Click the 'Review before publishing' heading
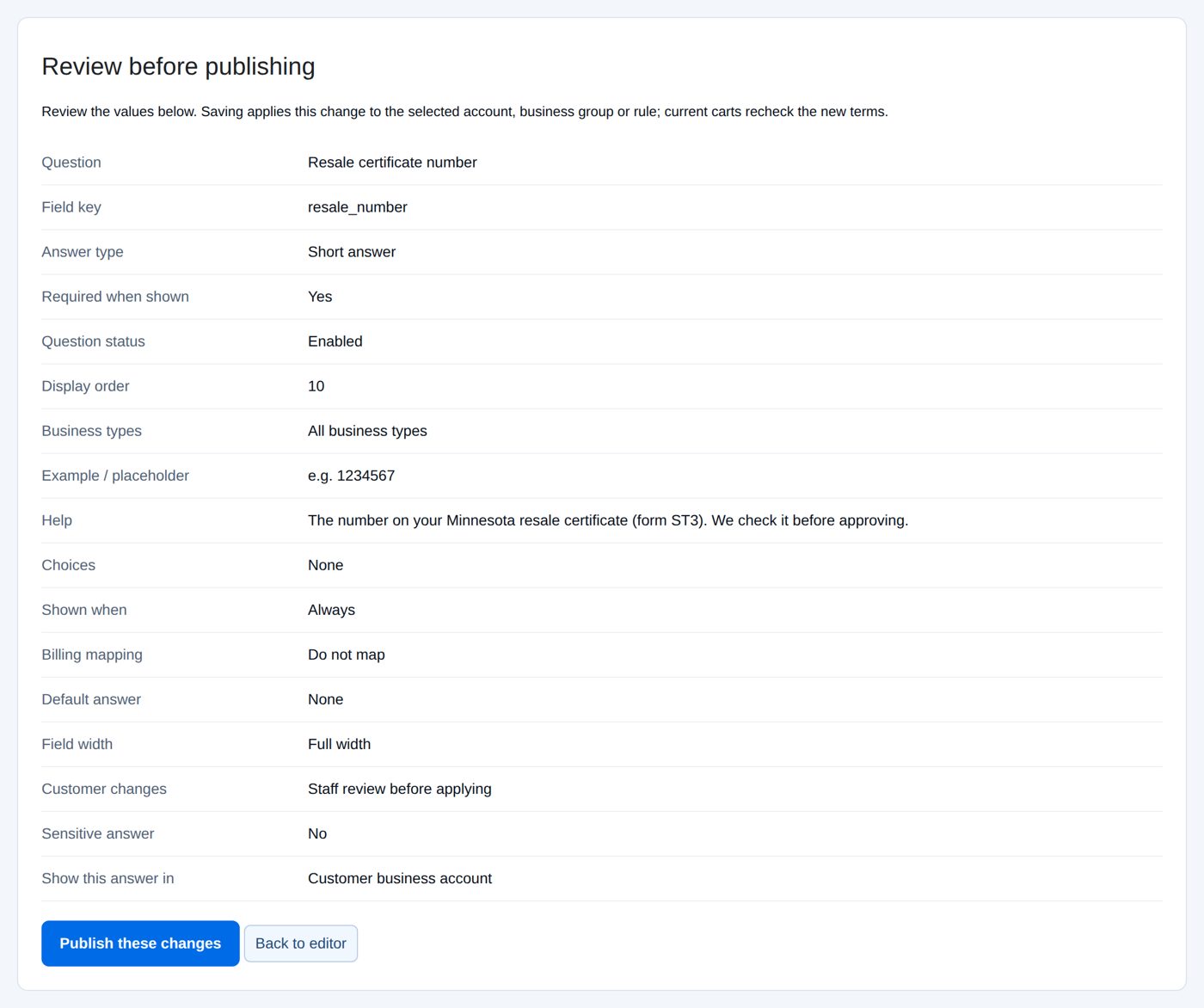 [x=178, y=67]
